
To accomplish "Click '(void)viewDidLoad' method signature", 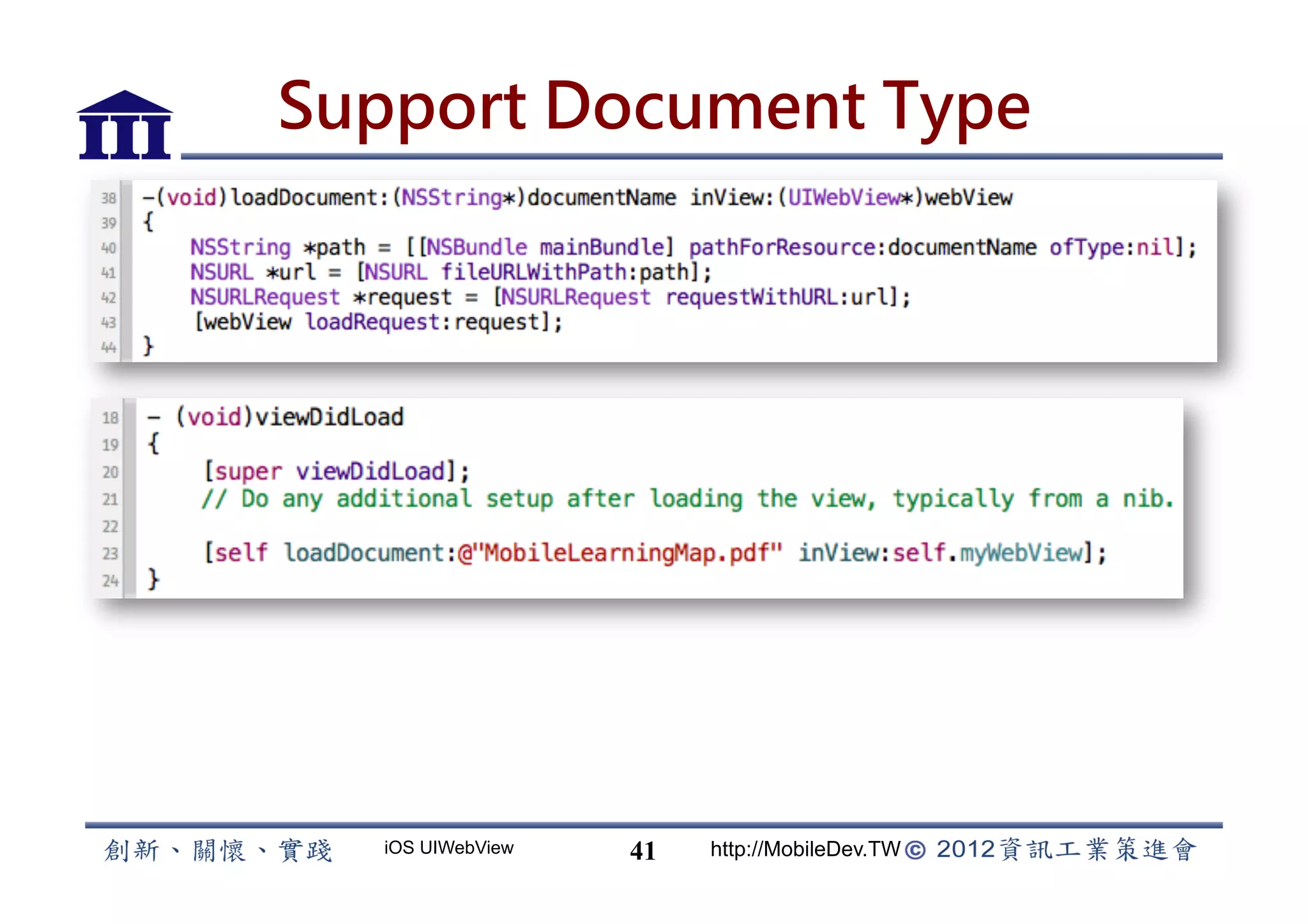I will [290, 417].
